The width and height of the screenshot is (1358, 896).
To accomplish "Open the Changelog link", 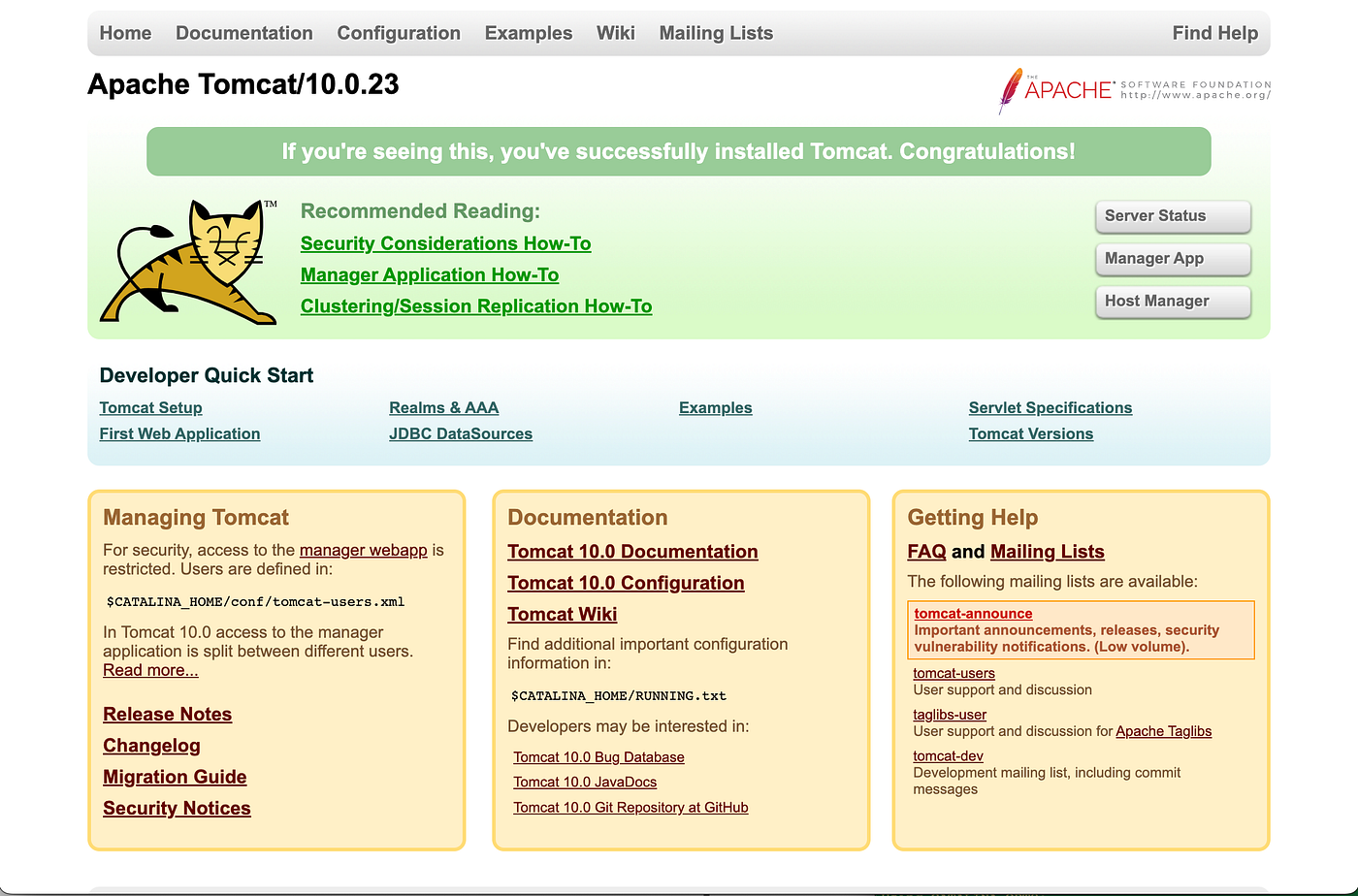I will (x=151, y=746).
